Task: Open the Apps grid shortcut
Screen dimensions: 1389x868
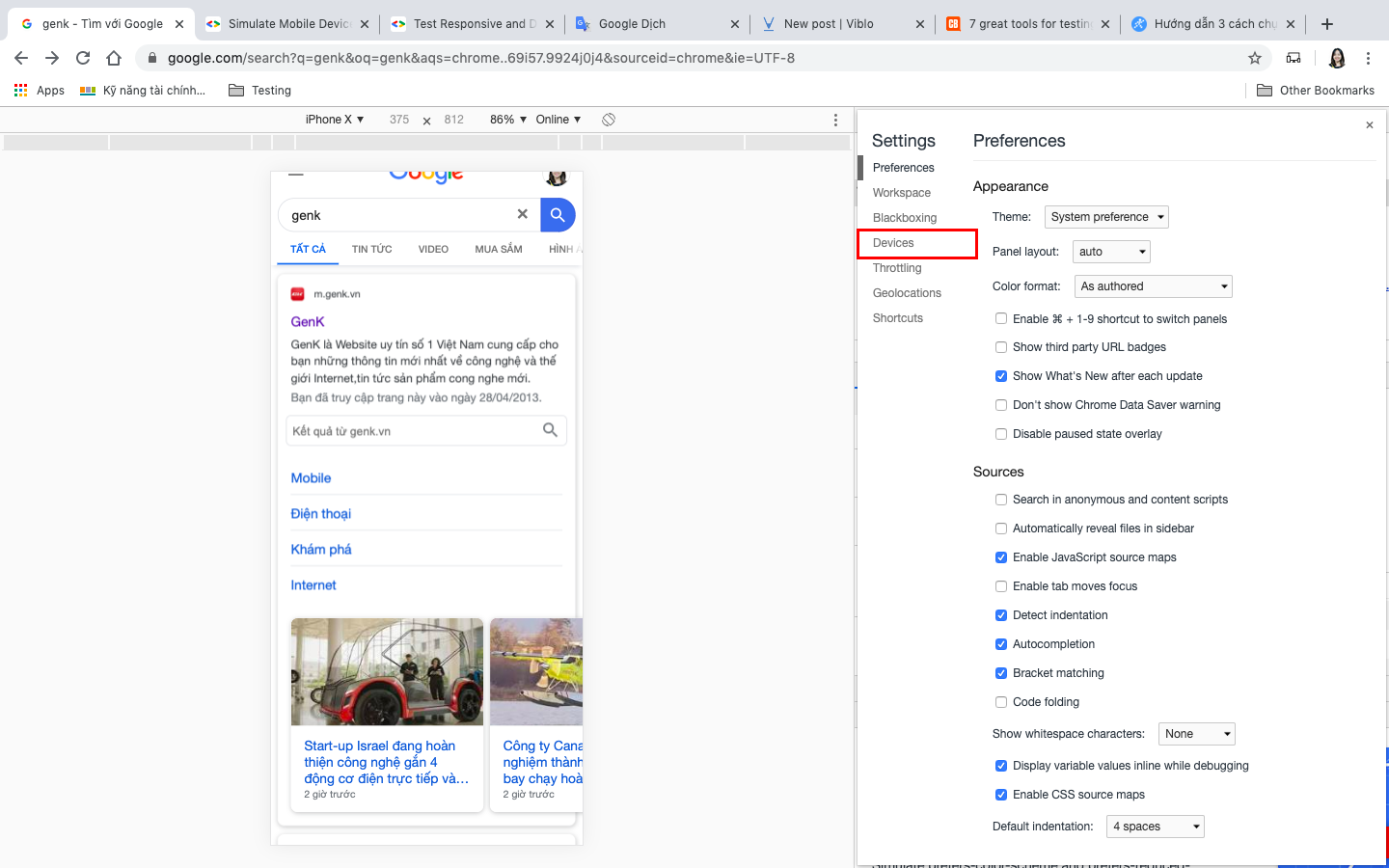Action: tap(39, 91)
